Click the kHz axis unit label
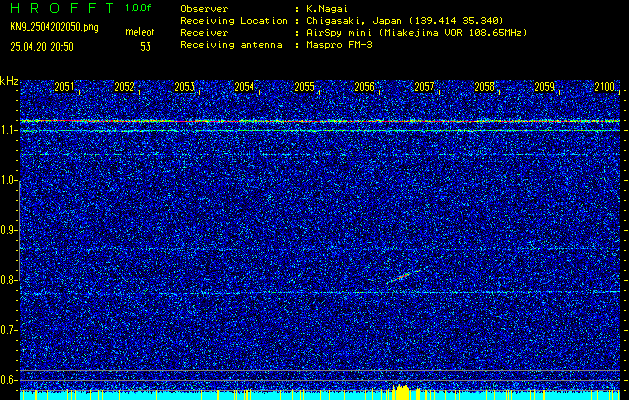This screenshot has height=400, width=629. 9,81
